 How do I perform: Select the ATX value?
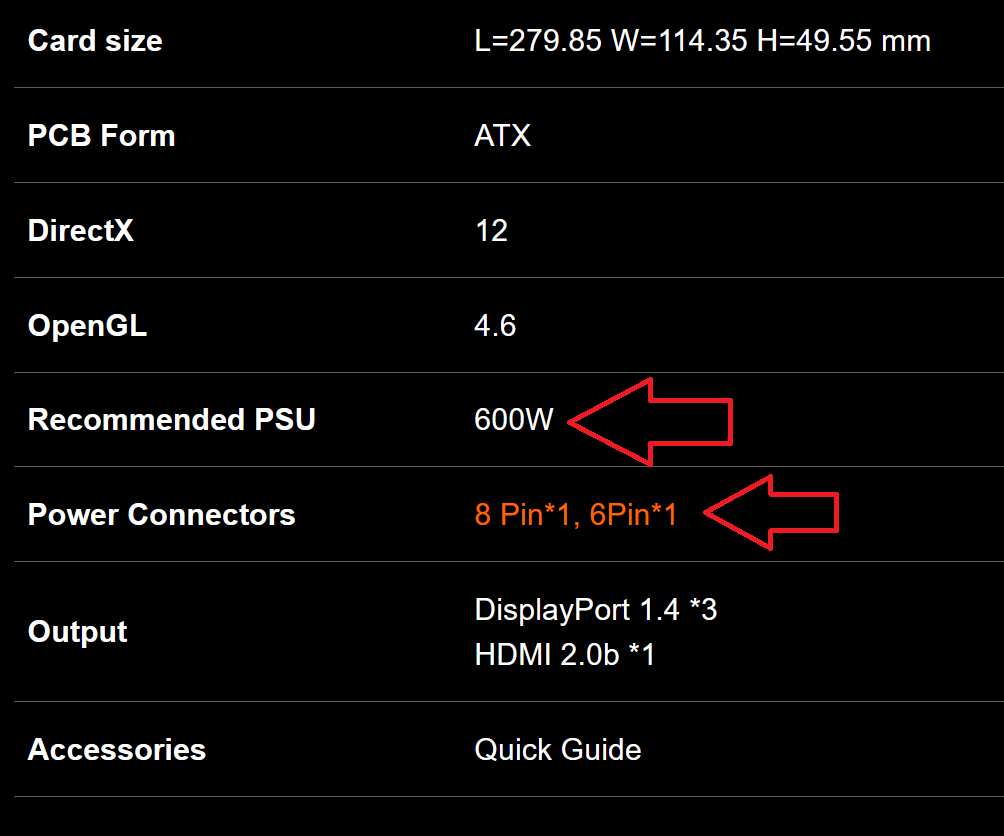[x=503, y=136]
